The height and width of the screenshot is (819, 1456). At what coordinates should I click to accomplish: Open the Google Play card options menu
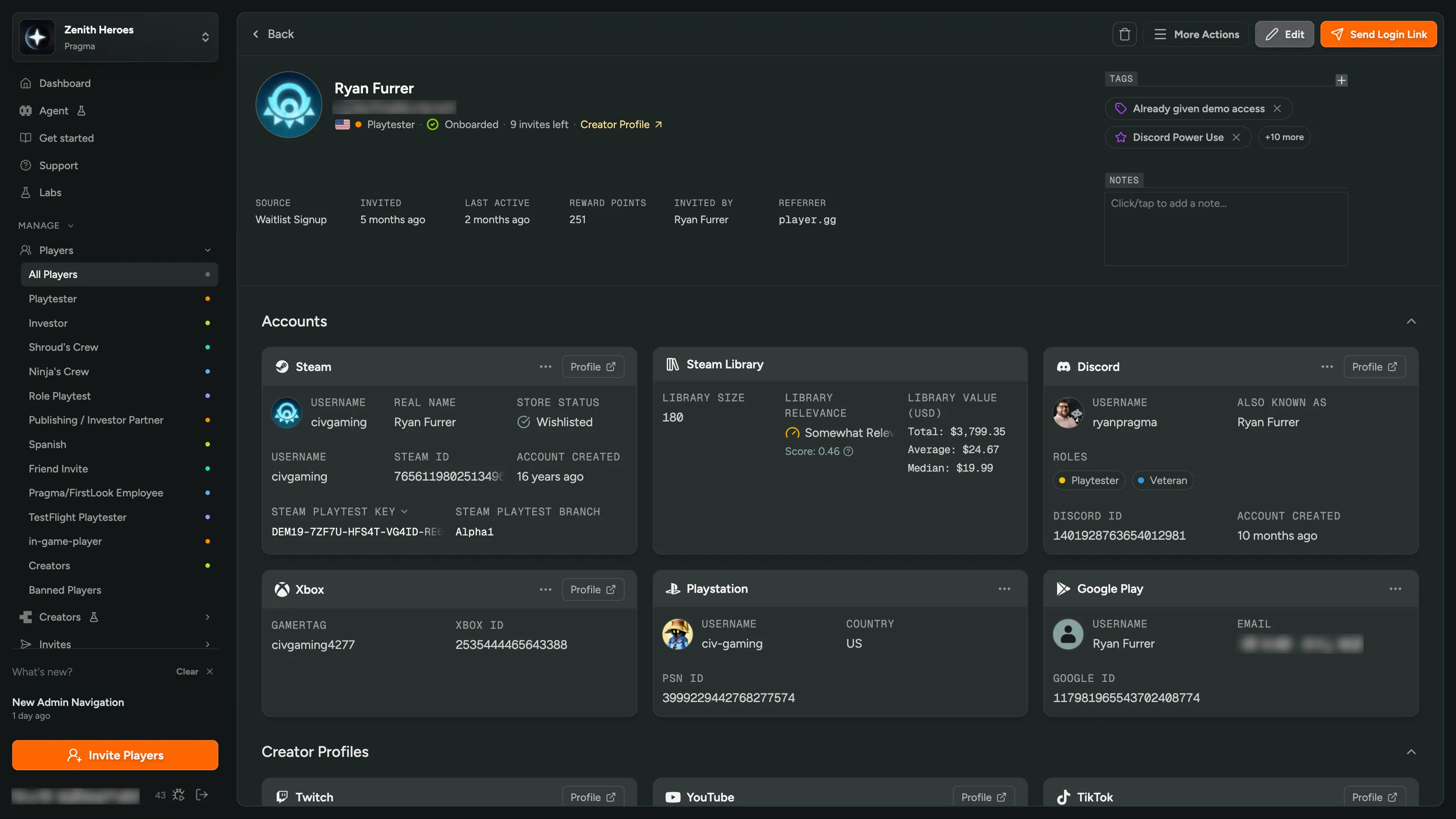pyautogui.click(x=1396, y=589)
